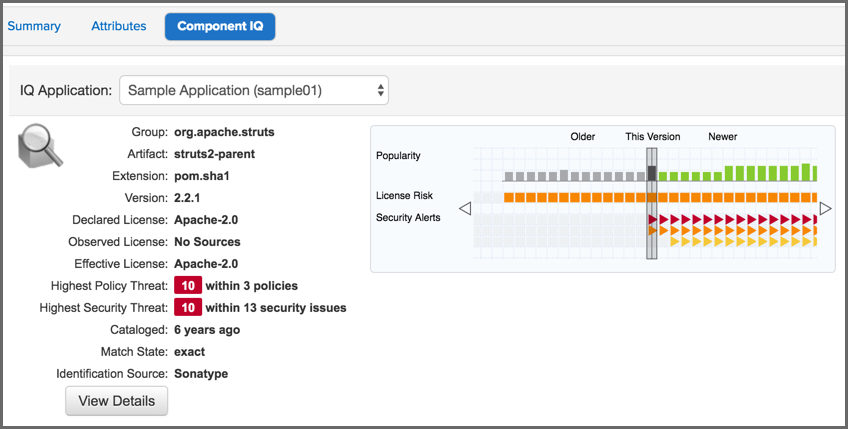
Task: Click the leftmost orange License Risk square
Action: click(509, 197)
